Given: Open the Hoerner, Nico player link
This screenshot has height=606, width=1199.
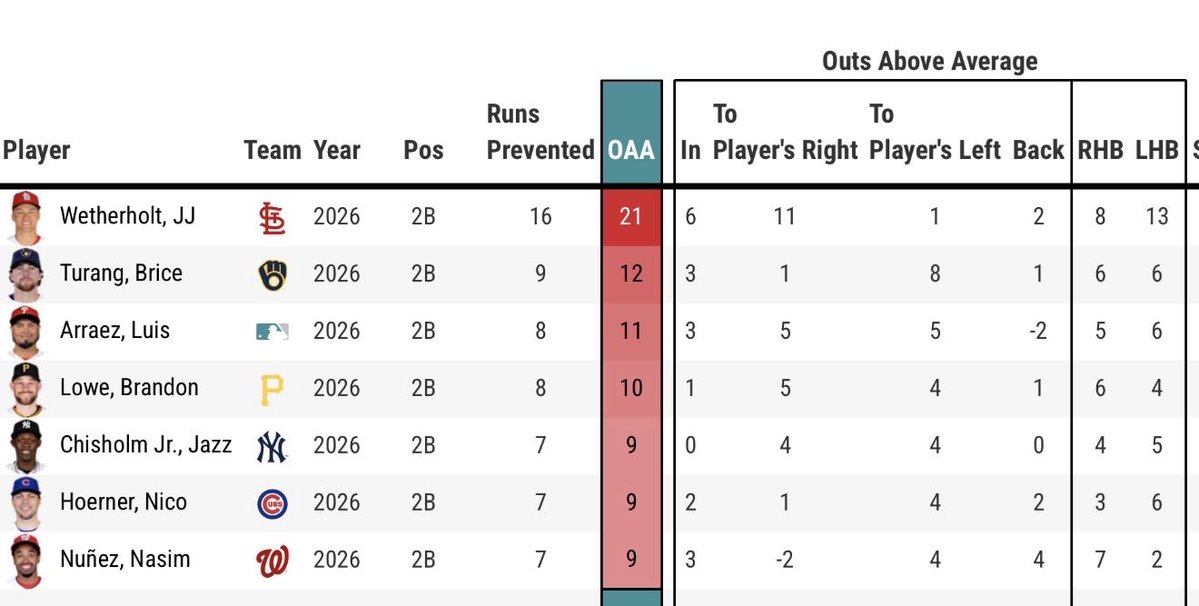Looking at the screenshot, I should 123,502.
